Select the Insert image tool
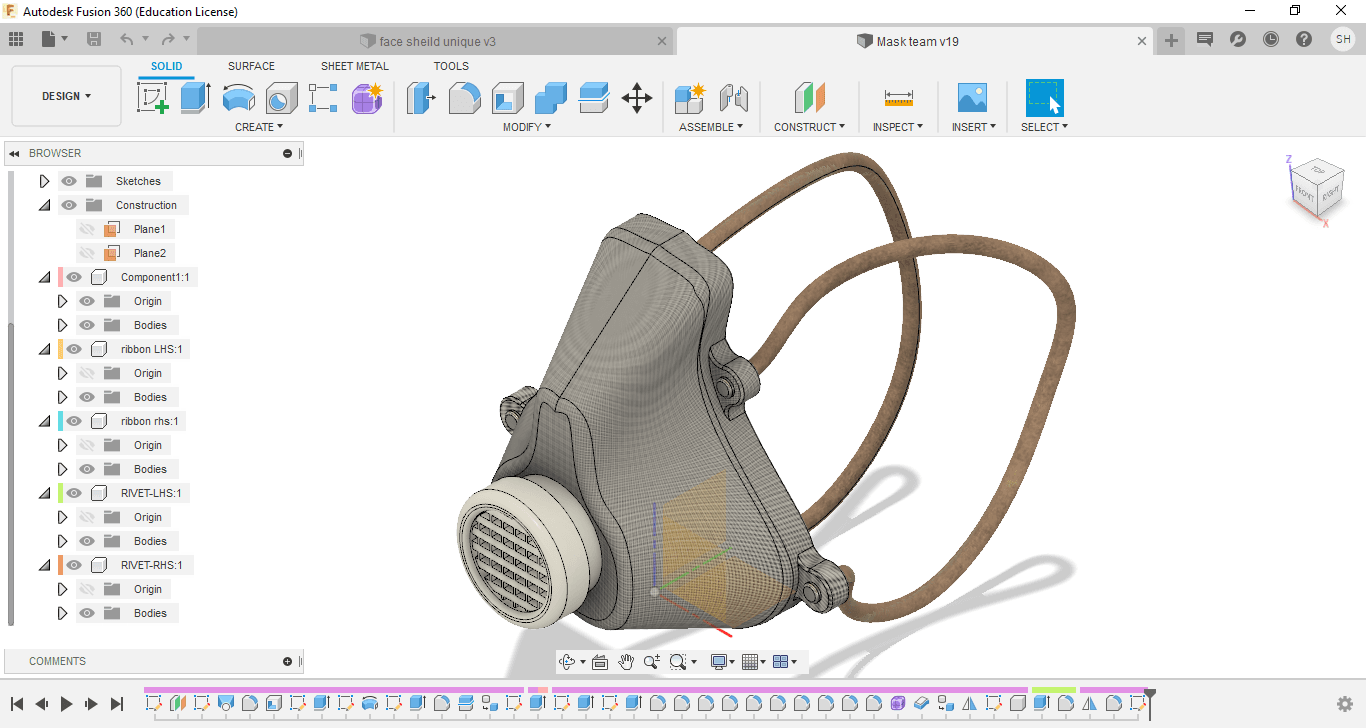This screenshot has height=728, width=1366. tap(972, 98)
